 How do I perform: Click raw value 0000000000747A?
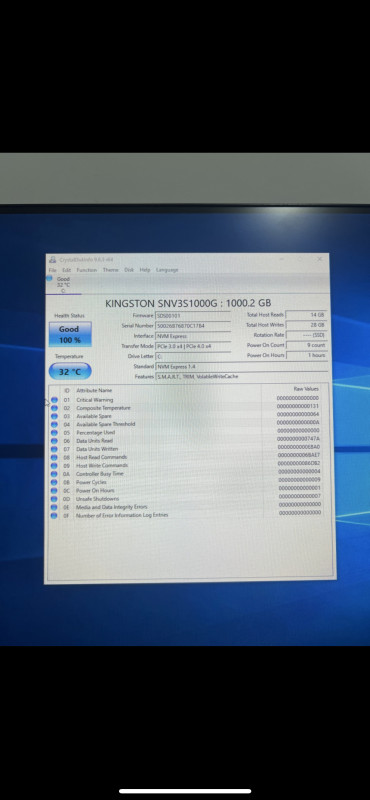click(298, 439)
